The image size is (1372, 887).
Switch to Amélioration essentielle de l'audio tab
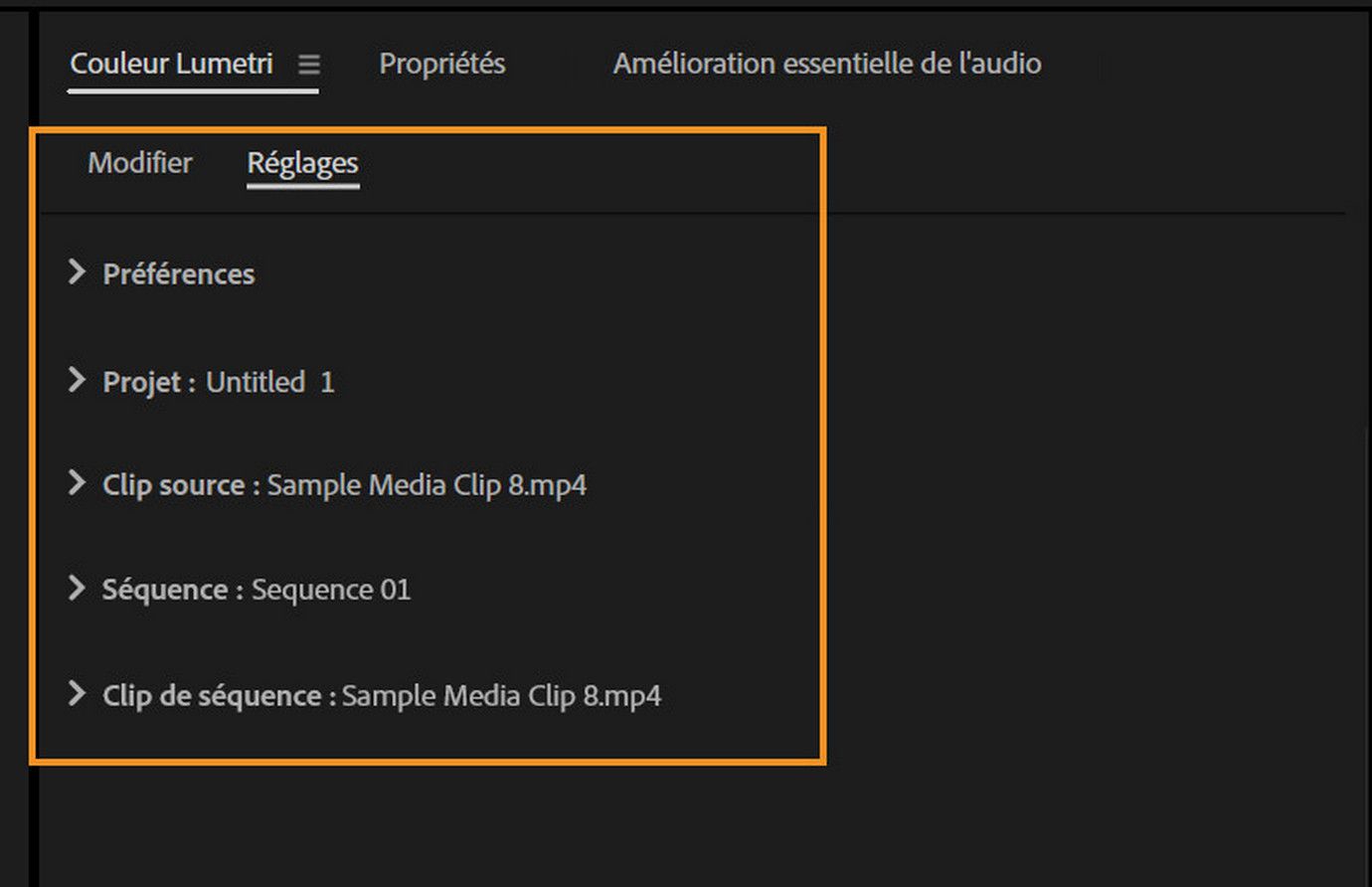[826, 64]
